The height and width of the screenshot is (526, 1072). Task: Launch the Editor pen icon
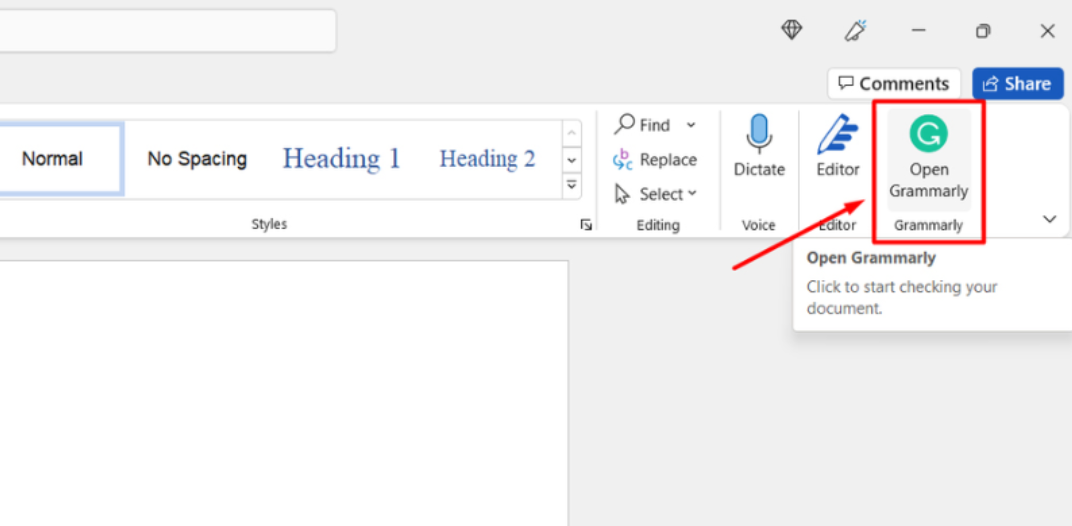tap(838, 146)
